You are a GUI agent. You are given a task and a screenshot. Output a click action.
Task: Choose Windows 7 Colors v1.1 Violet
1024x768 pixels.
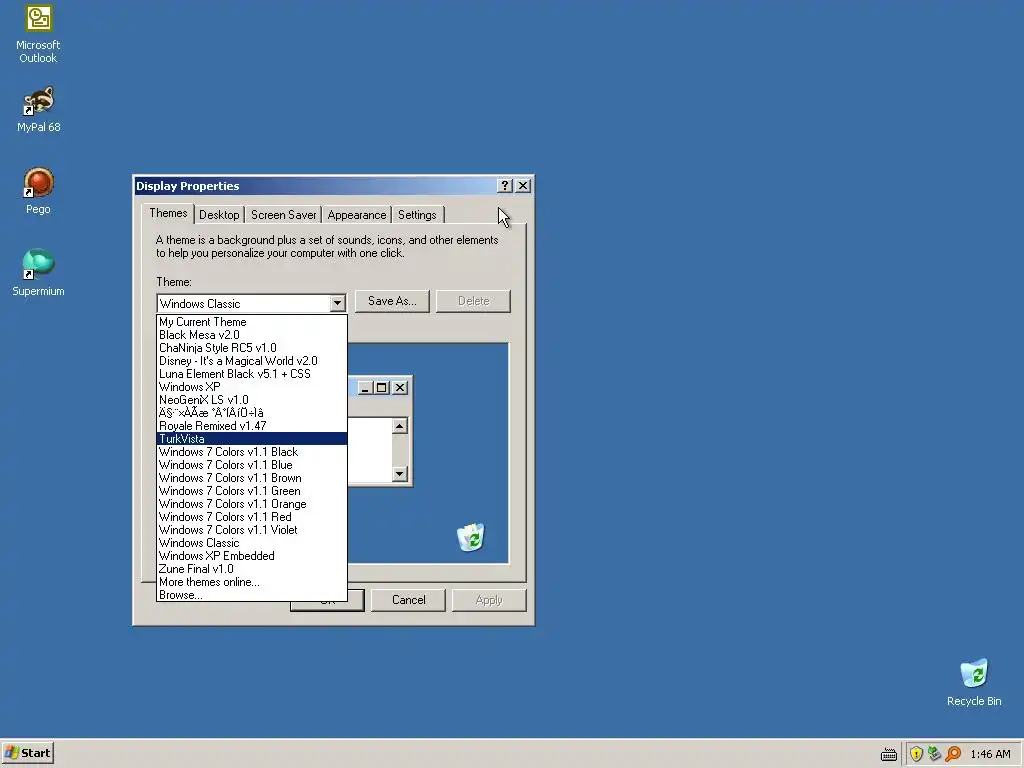click(x=251, y=530)
